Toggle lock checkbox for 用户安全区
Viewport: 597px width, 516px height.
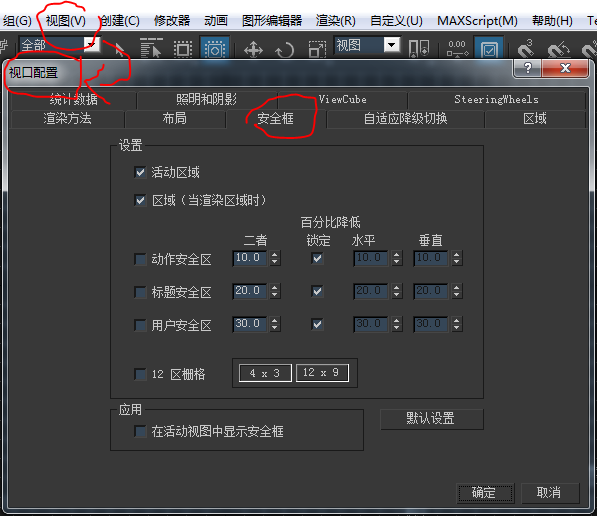317,324
